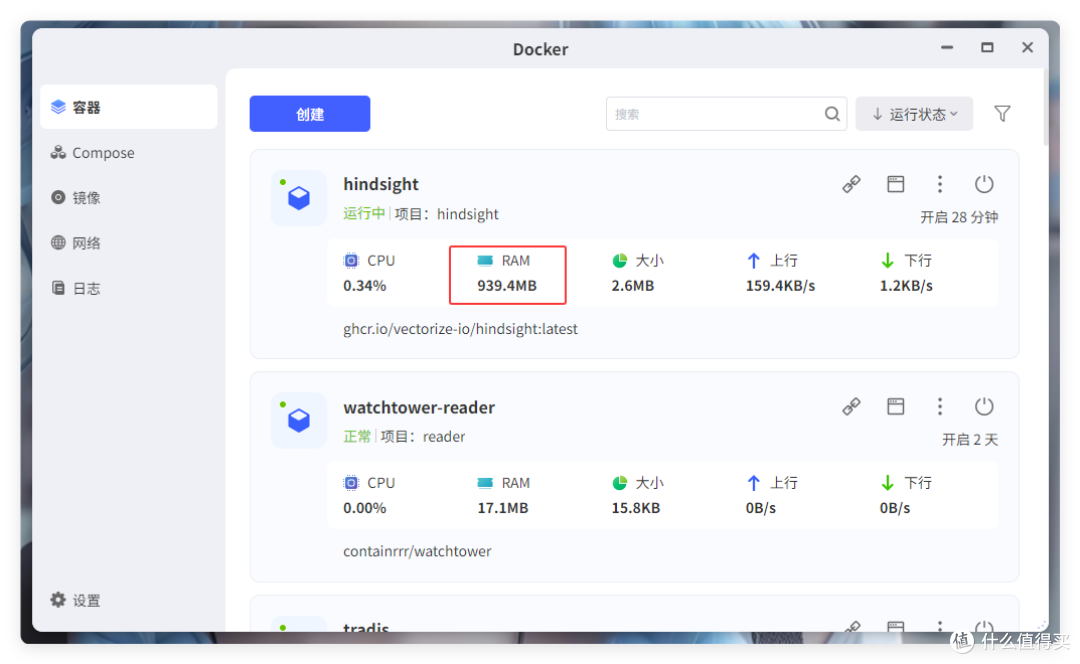Image resolution: width=1080 pixels, height=664 pixels.
Task: Click the hindsight 上行 upload arrow icon
Action: [754, 260]
